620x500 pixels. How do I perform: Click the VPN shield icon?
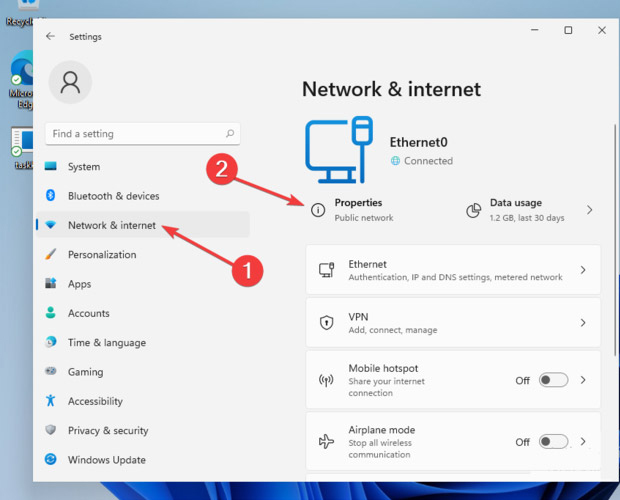(x=326, y=323)
